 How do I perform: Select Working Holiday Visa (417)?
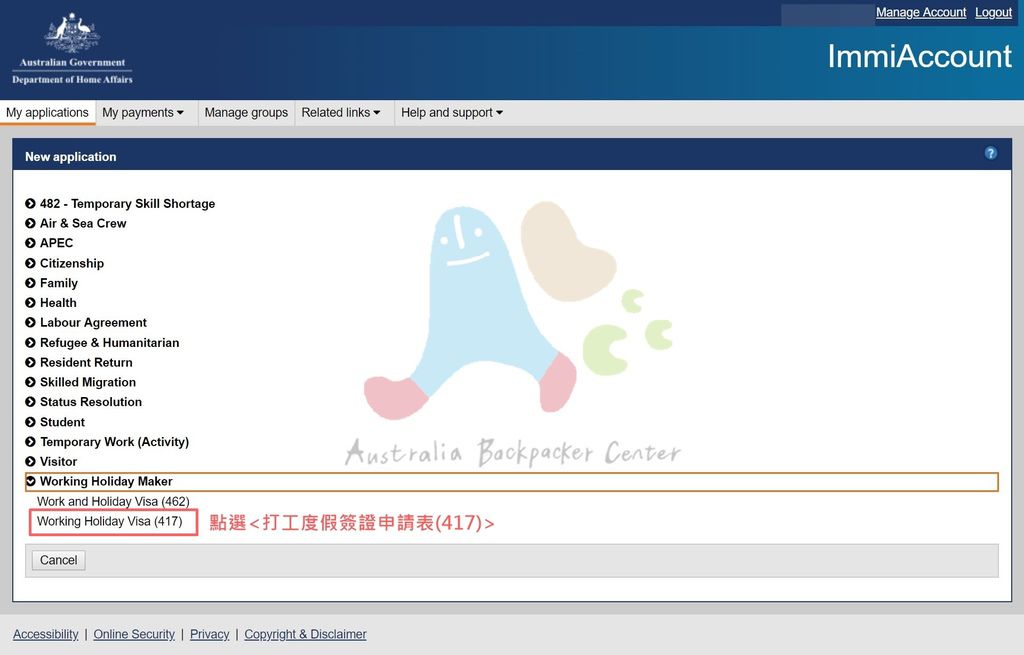point(110,521)
